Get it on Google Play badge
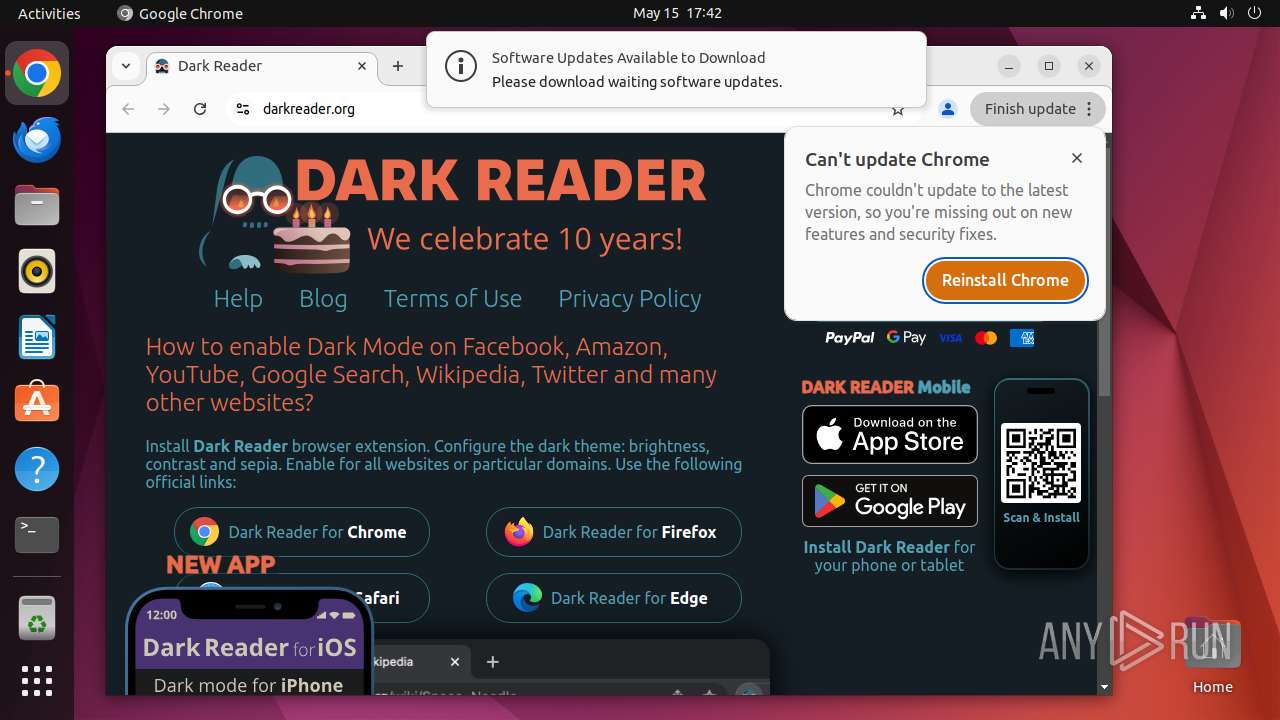1280x720 pixels. pyautogui.click(x=890, y=500)
